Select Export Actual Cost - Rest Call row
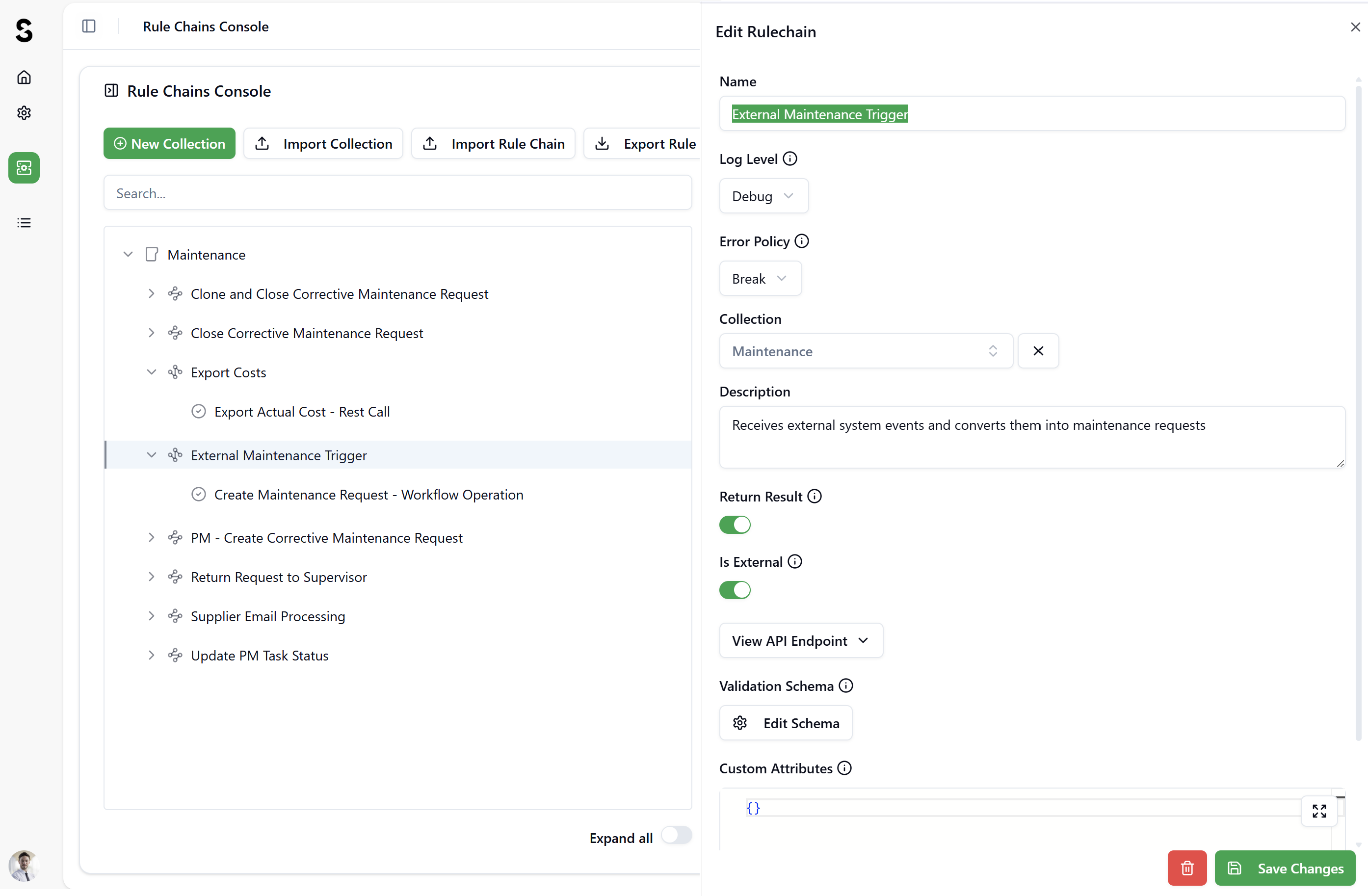 398,412
